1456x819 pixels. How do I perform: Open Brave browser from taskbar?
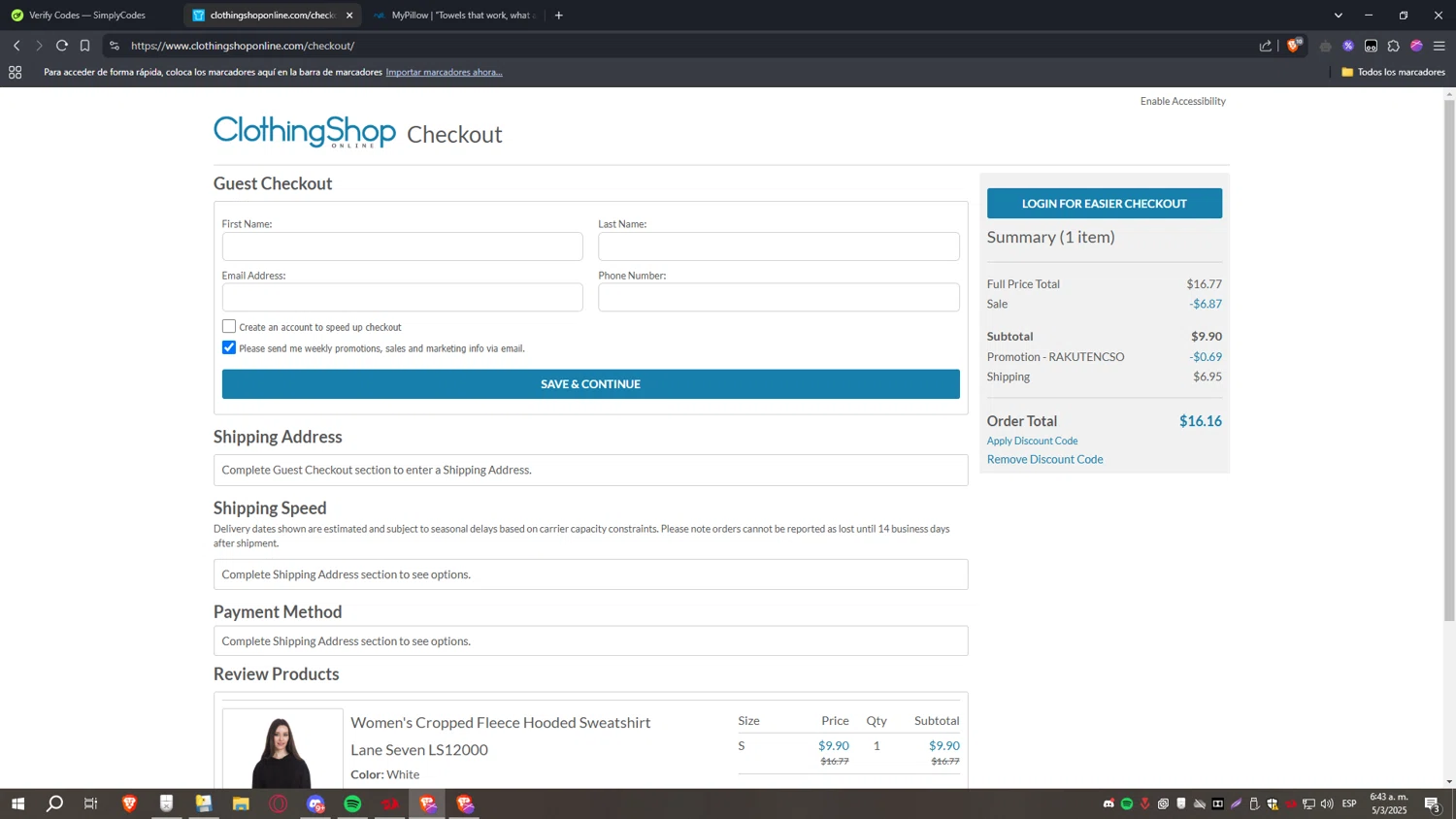[x=129, y=803]
